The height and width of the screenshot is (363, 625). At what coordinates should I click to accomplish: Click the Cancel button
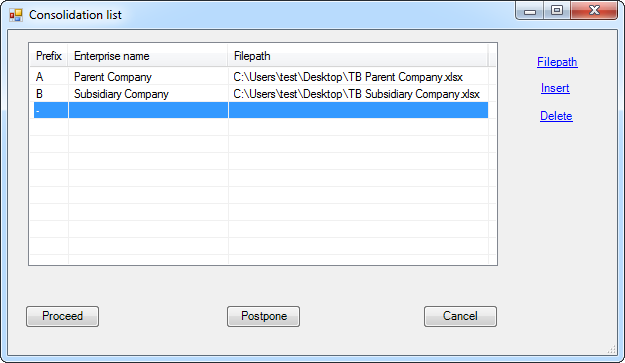(460, 316)
